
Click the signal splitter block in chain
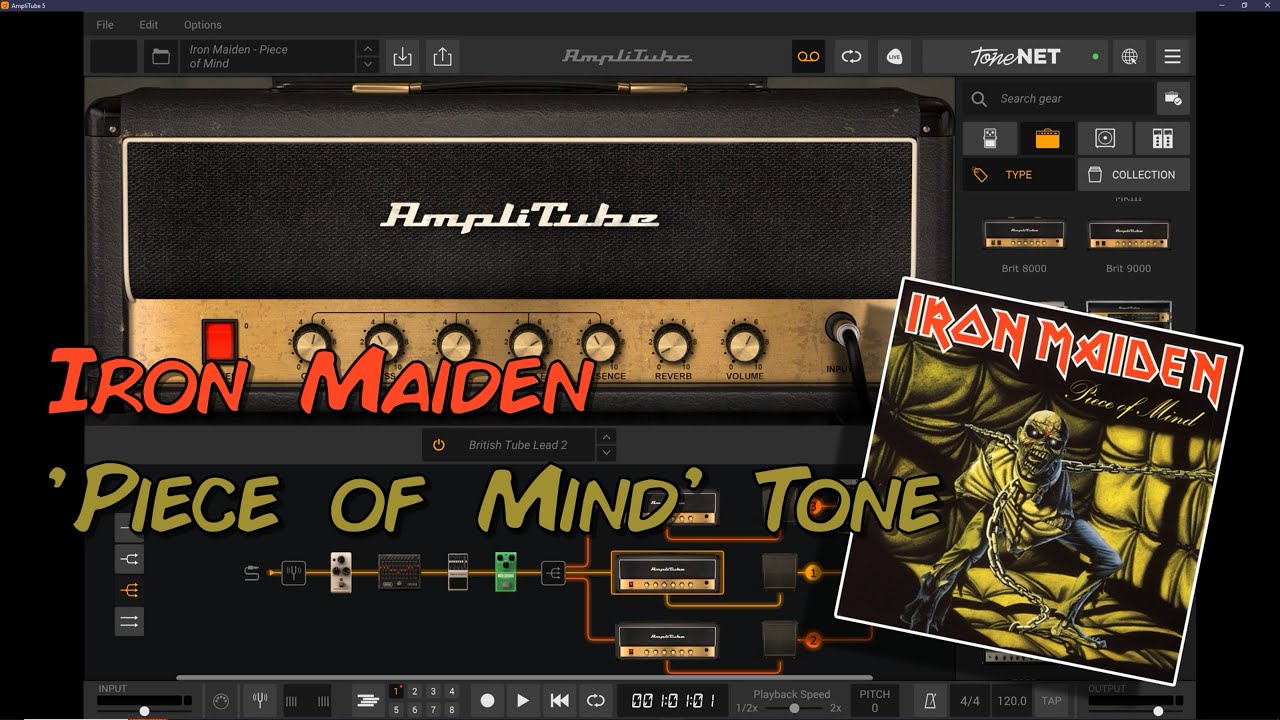tap(553, 573)
